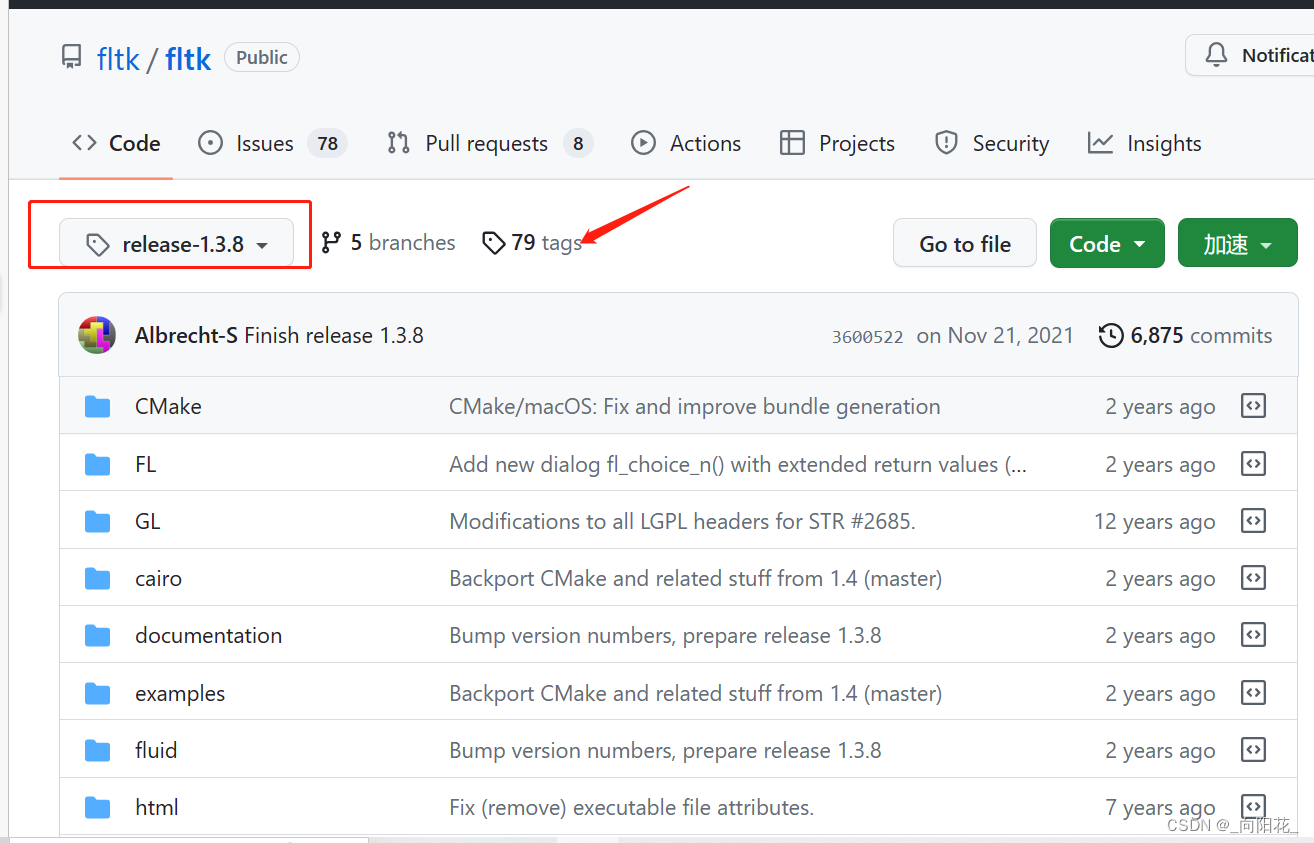Viewport: 1314px width, 843px height.
Task: Open the fltk repository name link
Action: (188, 59)
